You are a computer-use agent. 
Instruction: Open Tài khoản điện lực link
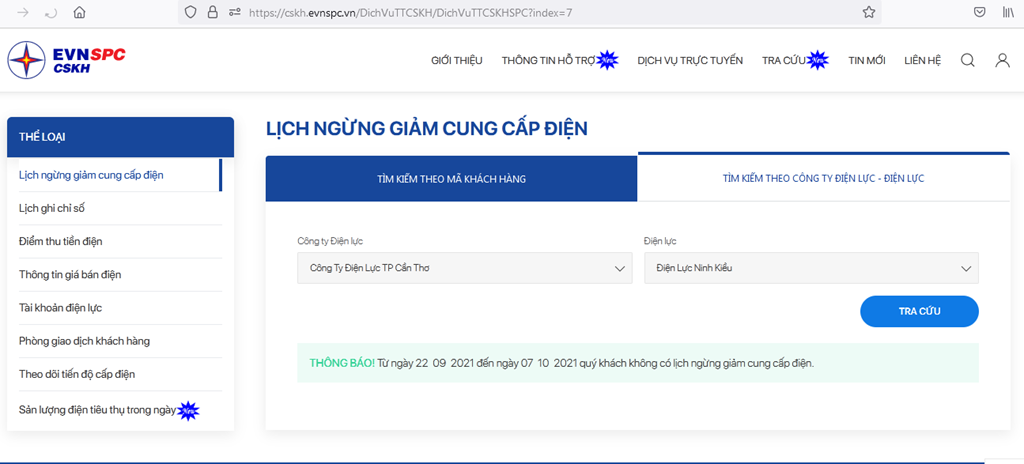61,308
